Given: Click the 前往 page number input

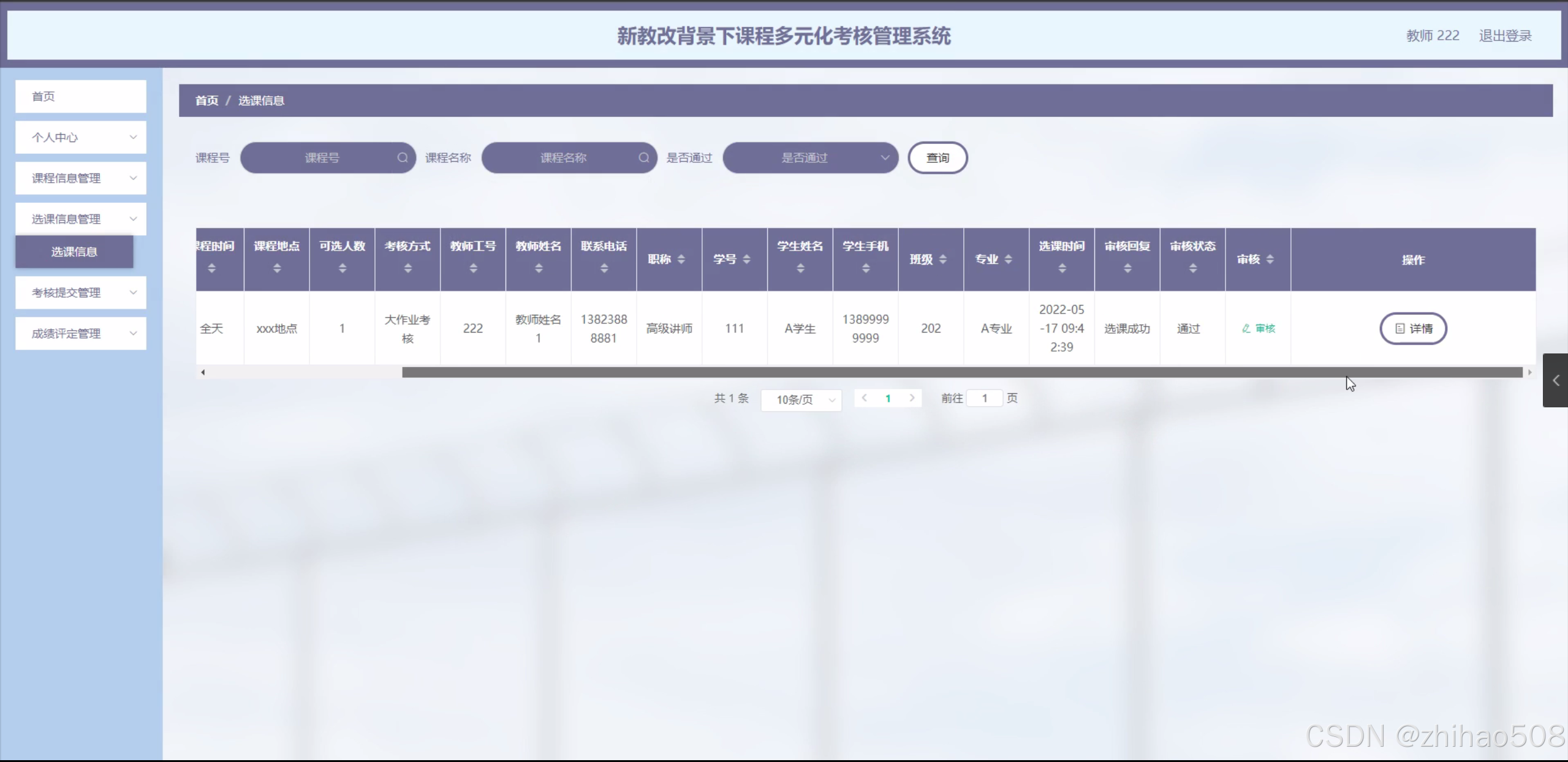Looking at the screenshot, I should [984, 398].
